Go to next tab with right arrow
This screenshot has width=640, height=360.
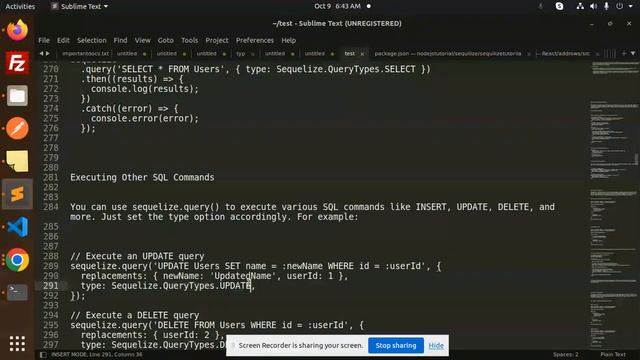click(x=48, y=53)
